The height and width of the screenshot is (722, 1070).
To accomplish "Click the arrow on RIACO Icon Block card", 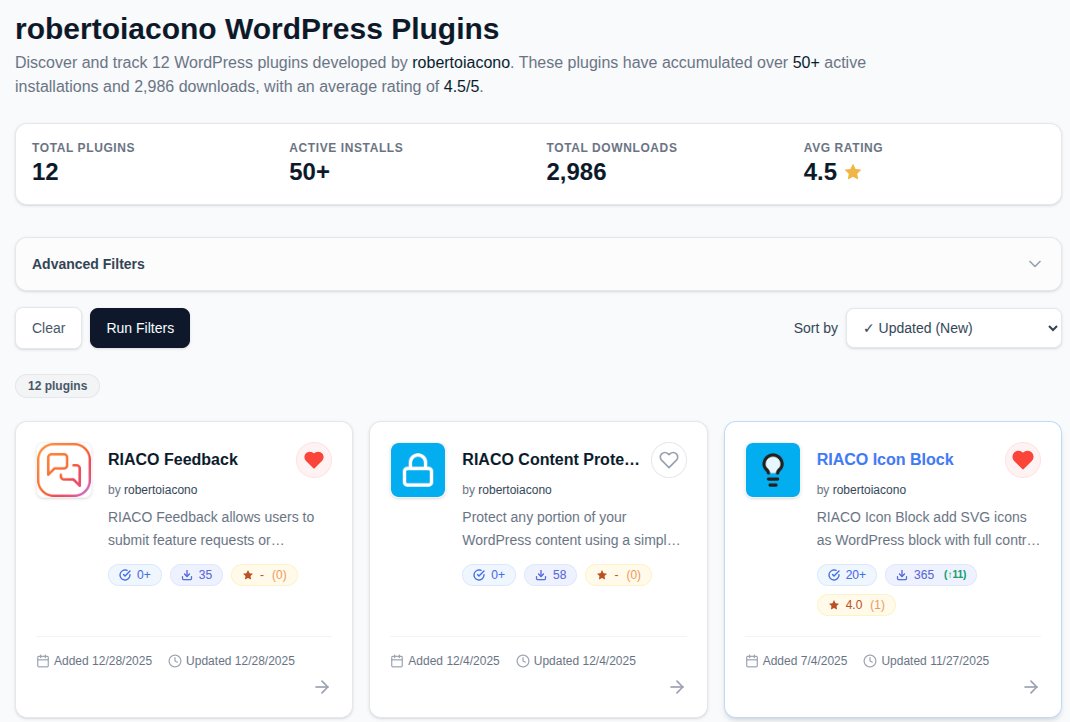I will pos(1031,687).
